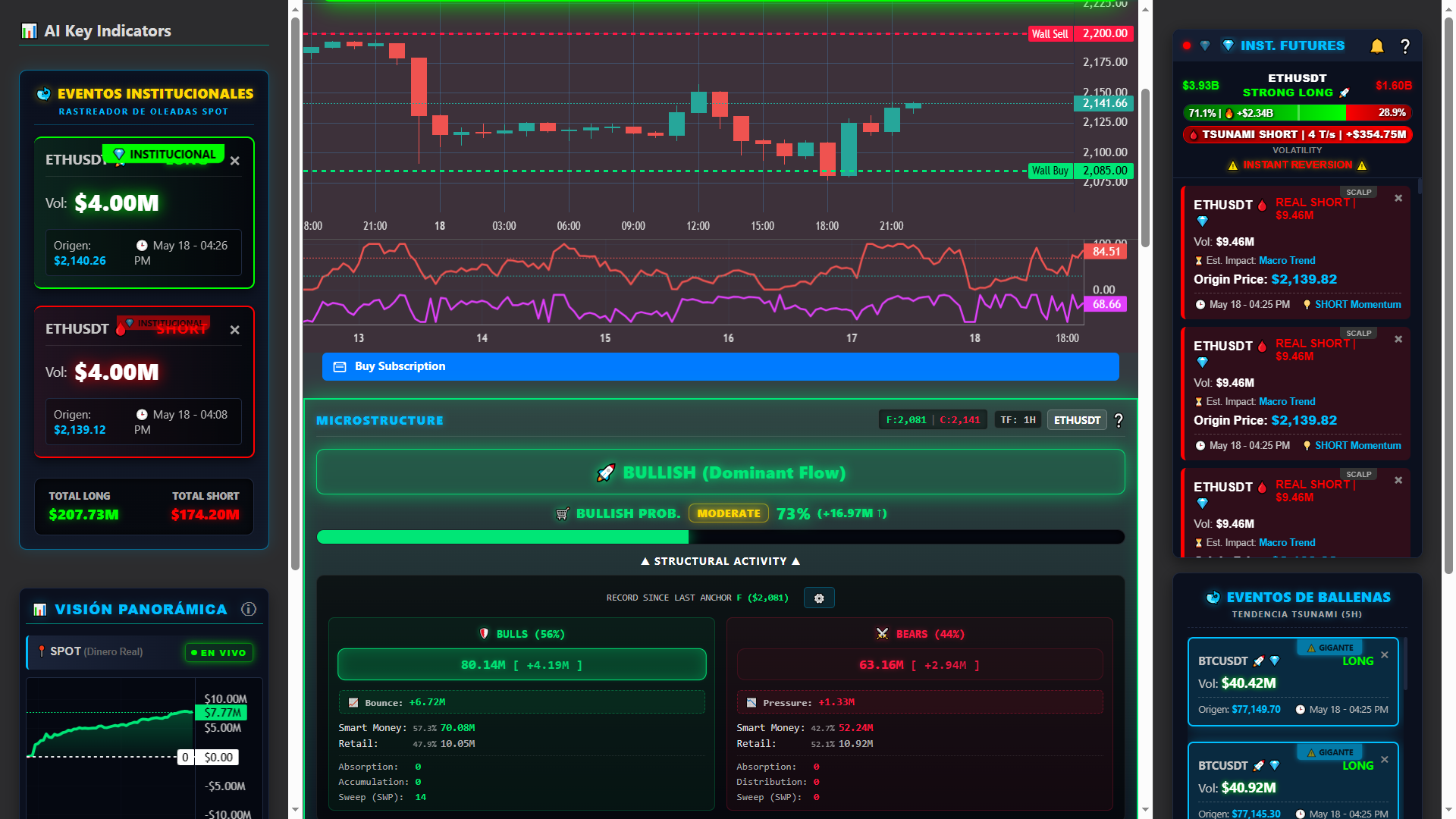
Task: Click the AI Key Indicators chart icon
Action: pos(29,31)
